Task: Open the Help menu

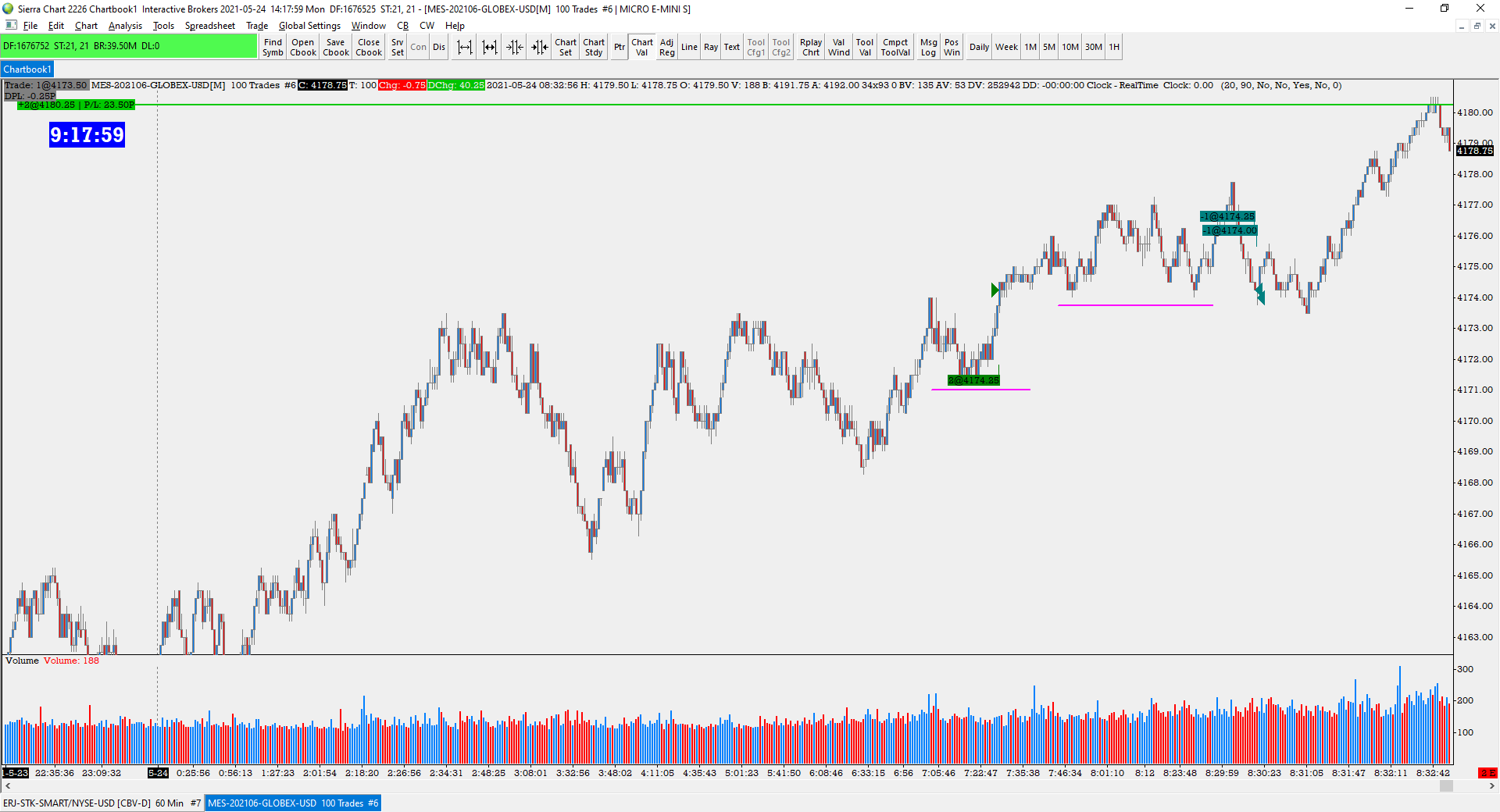Action: point(455,26)
